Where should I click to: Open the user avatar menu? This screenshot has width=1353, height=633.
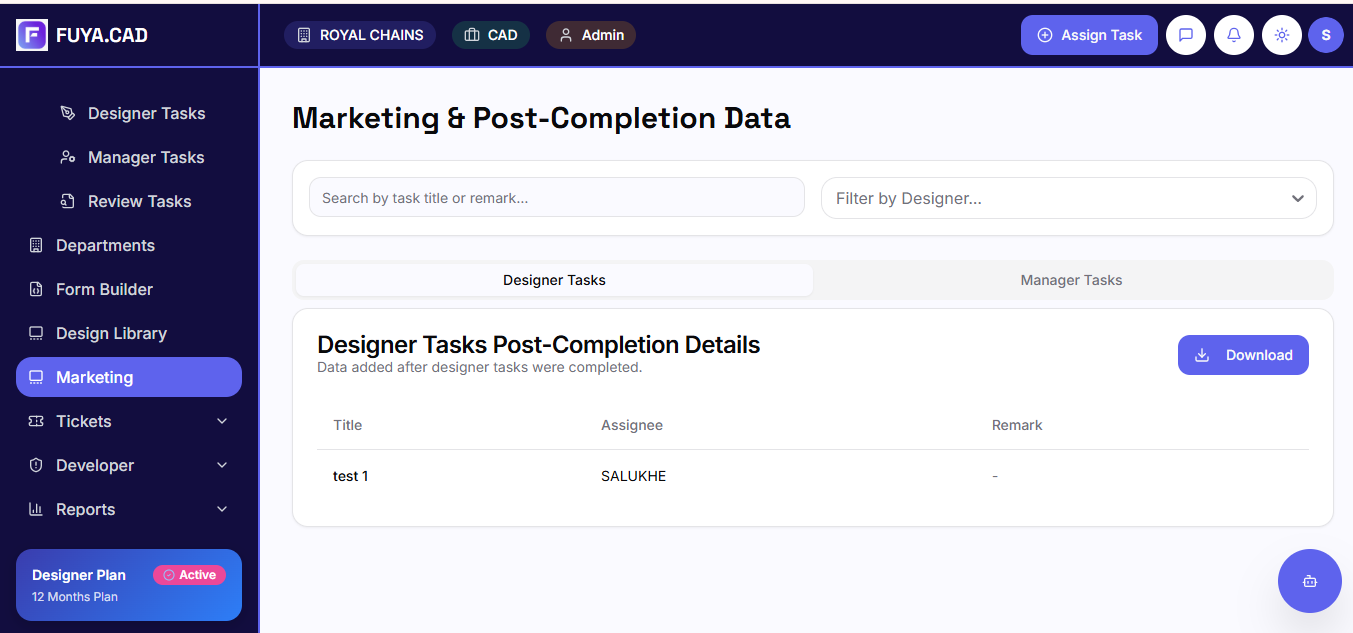[1326, 35]
